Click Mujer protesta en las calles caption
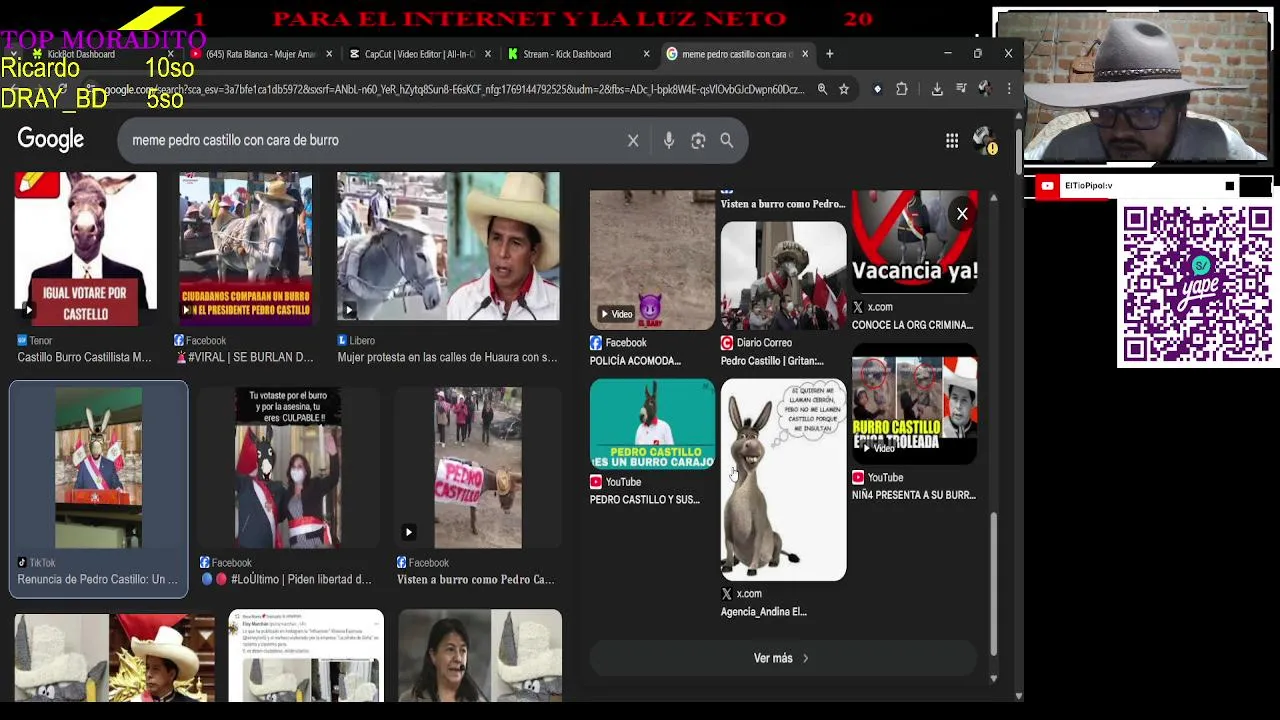 coord(447,357)
